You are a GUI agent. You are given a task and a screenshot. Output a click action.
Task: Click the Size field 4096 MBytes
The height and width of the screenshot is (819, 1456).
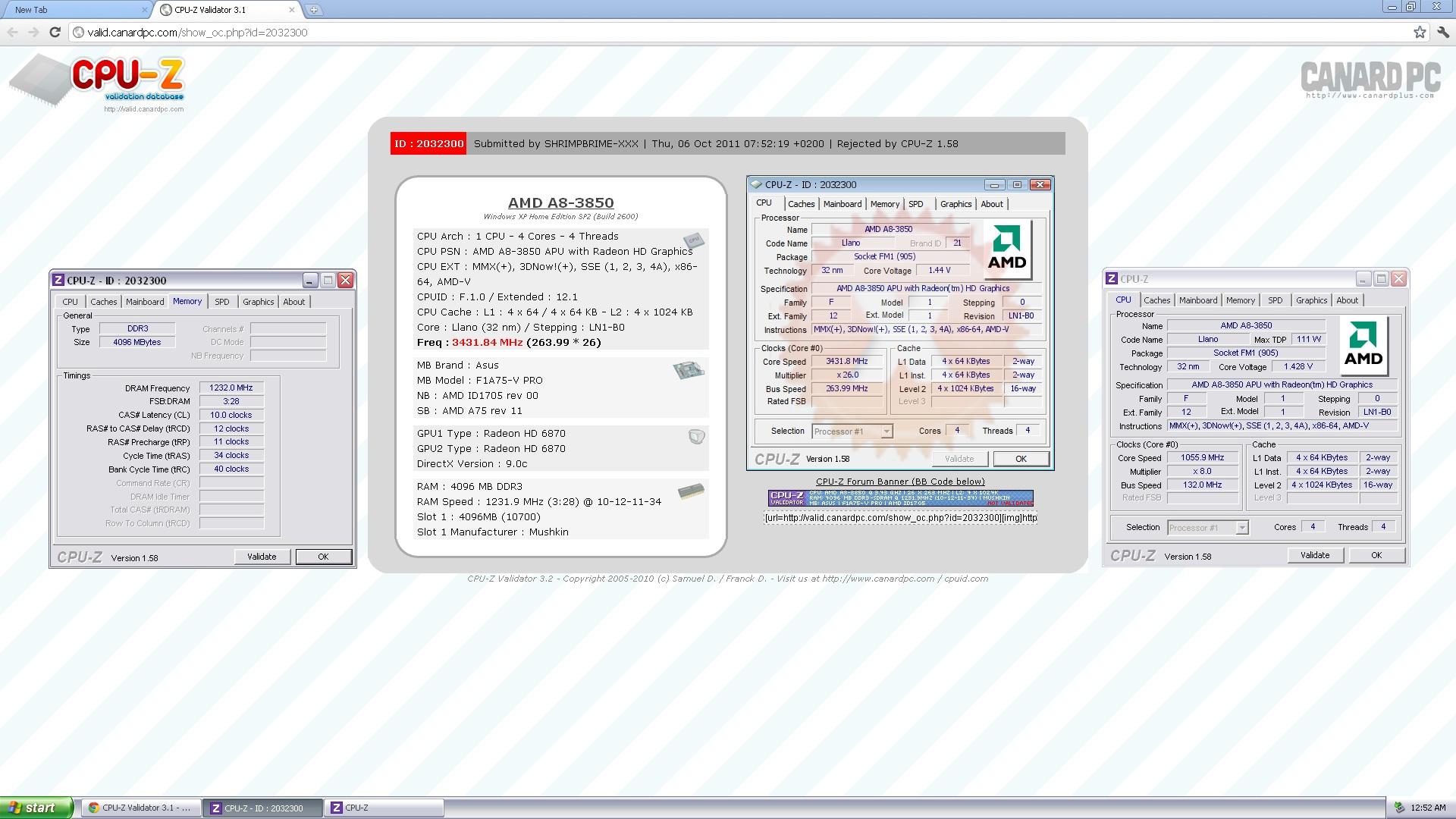137,342
